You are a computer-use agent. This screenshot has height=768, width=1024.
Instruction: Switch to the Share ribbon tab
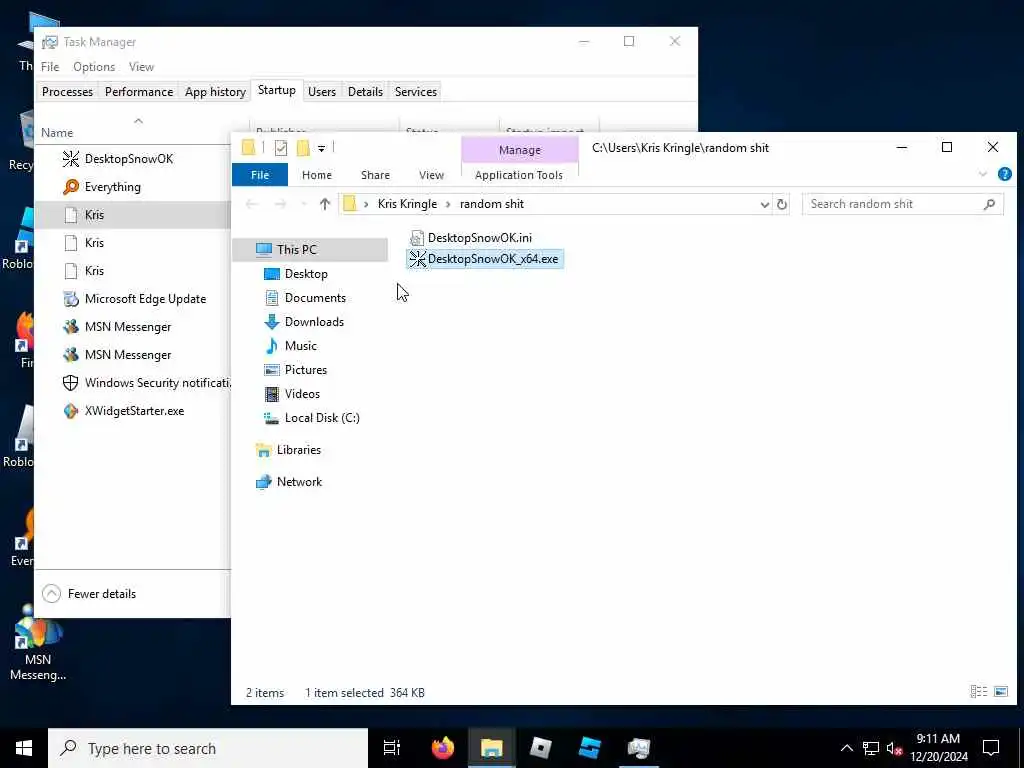[376, 175]
